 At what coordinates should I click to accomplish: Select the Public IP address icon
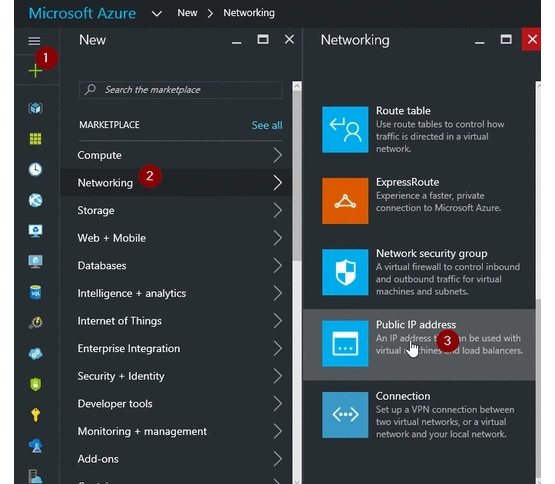(x=345, y=343)
